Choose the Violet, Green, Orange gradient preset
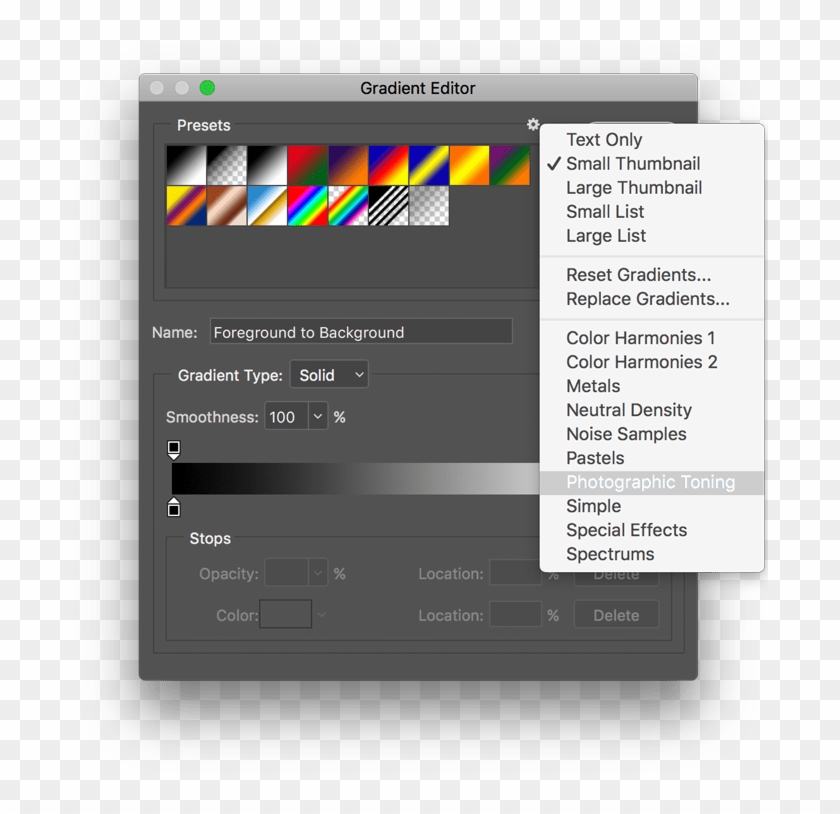 coord(510,165)
